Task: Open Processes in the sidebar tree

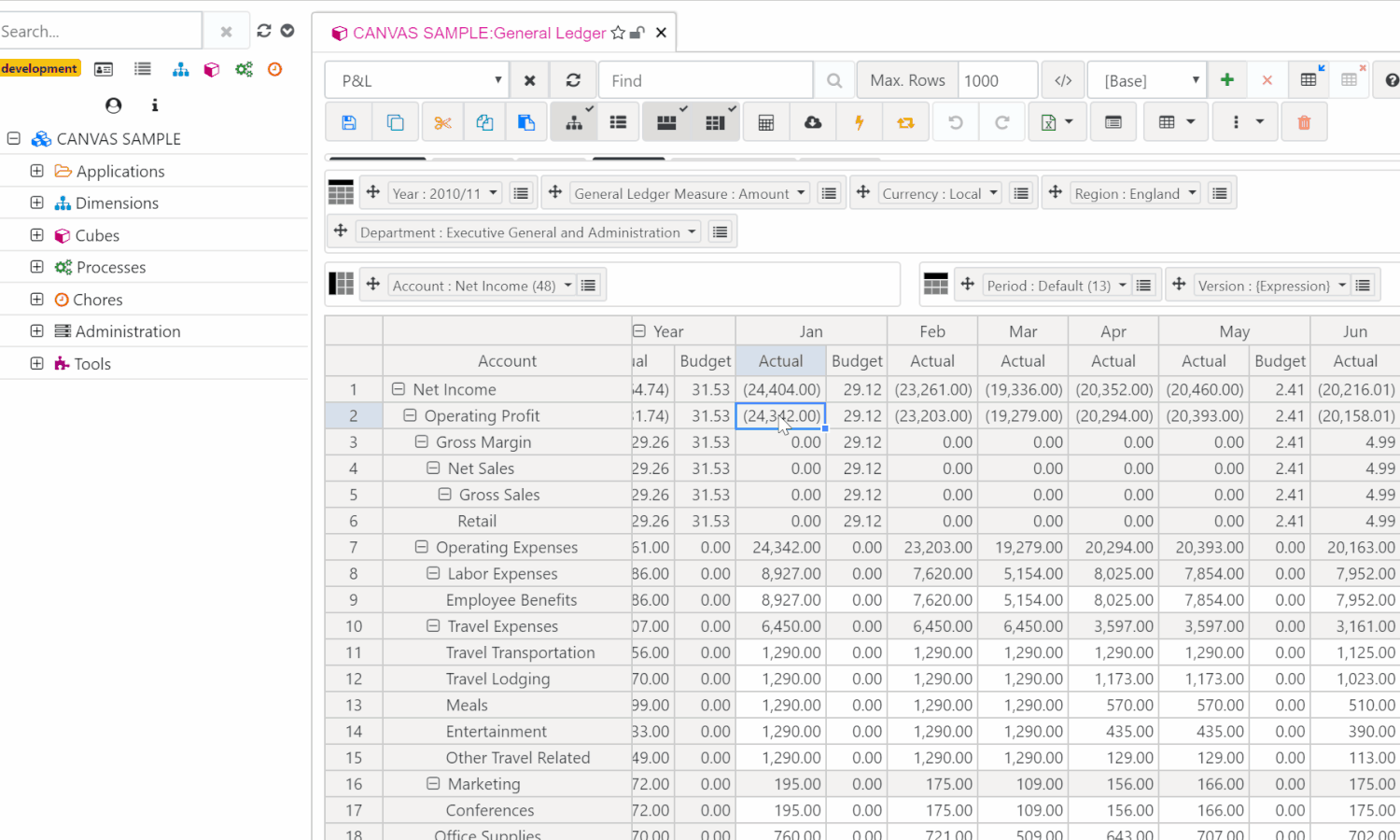Action: point(111,267)
